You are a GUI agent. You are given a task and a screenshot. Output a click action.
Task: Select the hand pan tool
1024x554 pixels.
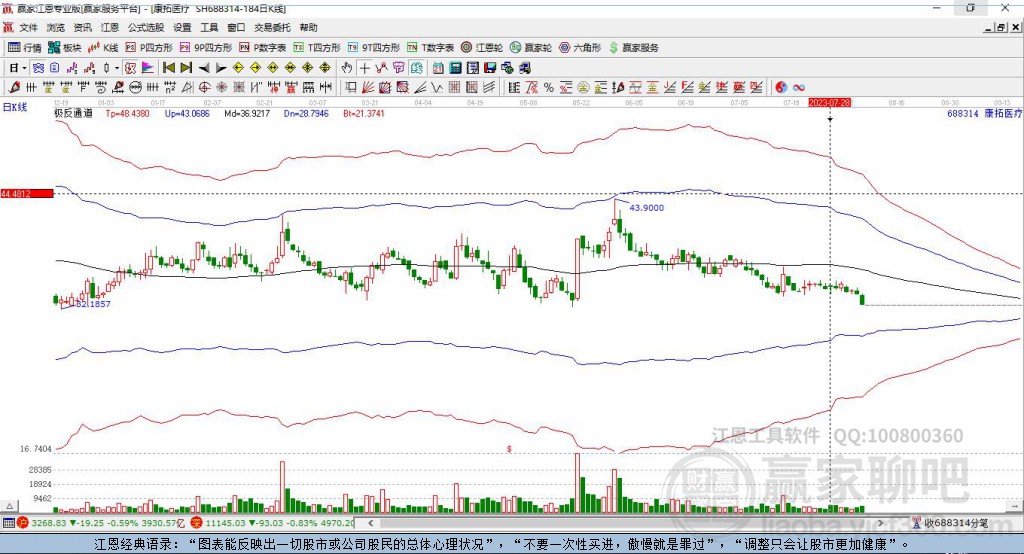tap(347, 68)
